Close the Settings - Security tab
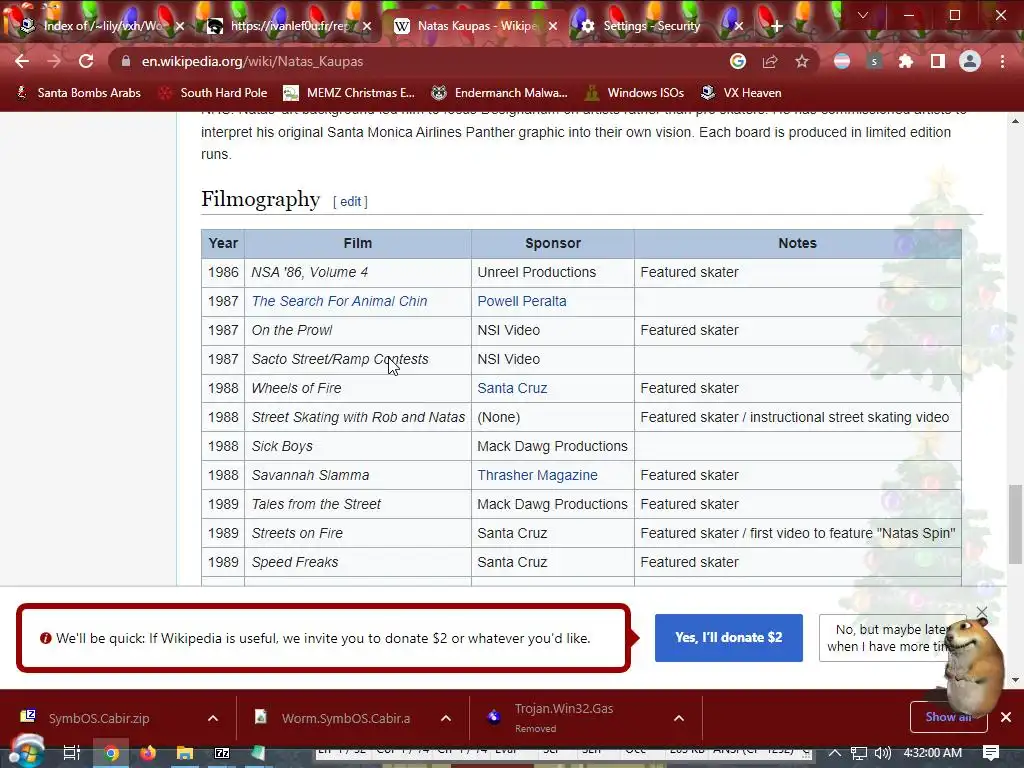 [739, 26]
